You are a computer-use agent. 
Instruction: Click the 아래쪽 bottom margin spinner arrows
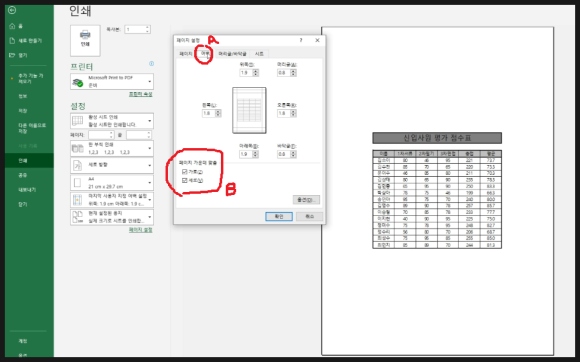click(x=256, y=154)
